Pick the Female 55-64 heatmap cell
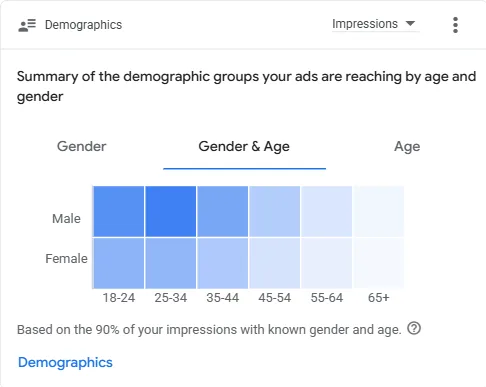Screen dimensions: 486x387 pos(327,263)
